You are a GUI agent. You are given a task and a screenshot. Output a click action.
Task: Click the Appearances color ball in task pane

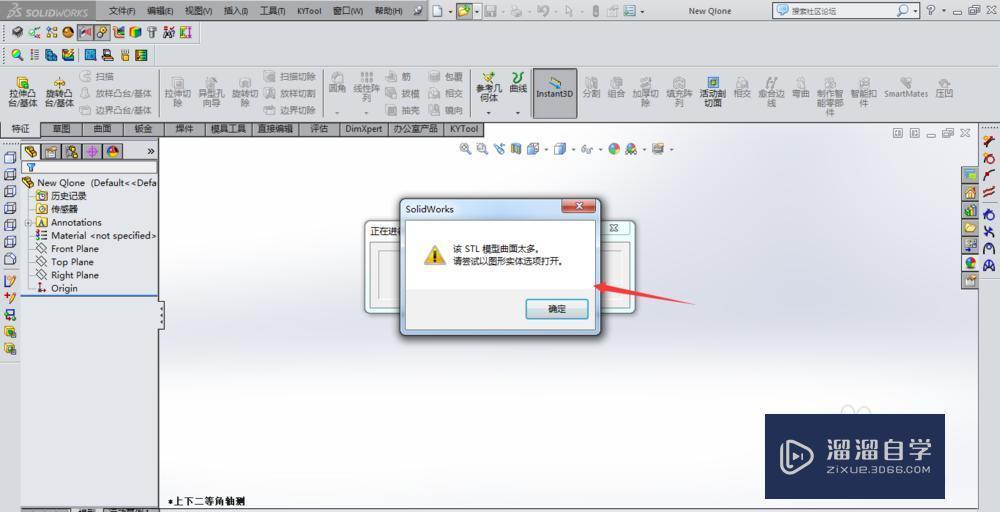click(970, 263)
